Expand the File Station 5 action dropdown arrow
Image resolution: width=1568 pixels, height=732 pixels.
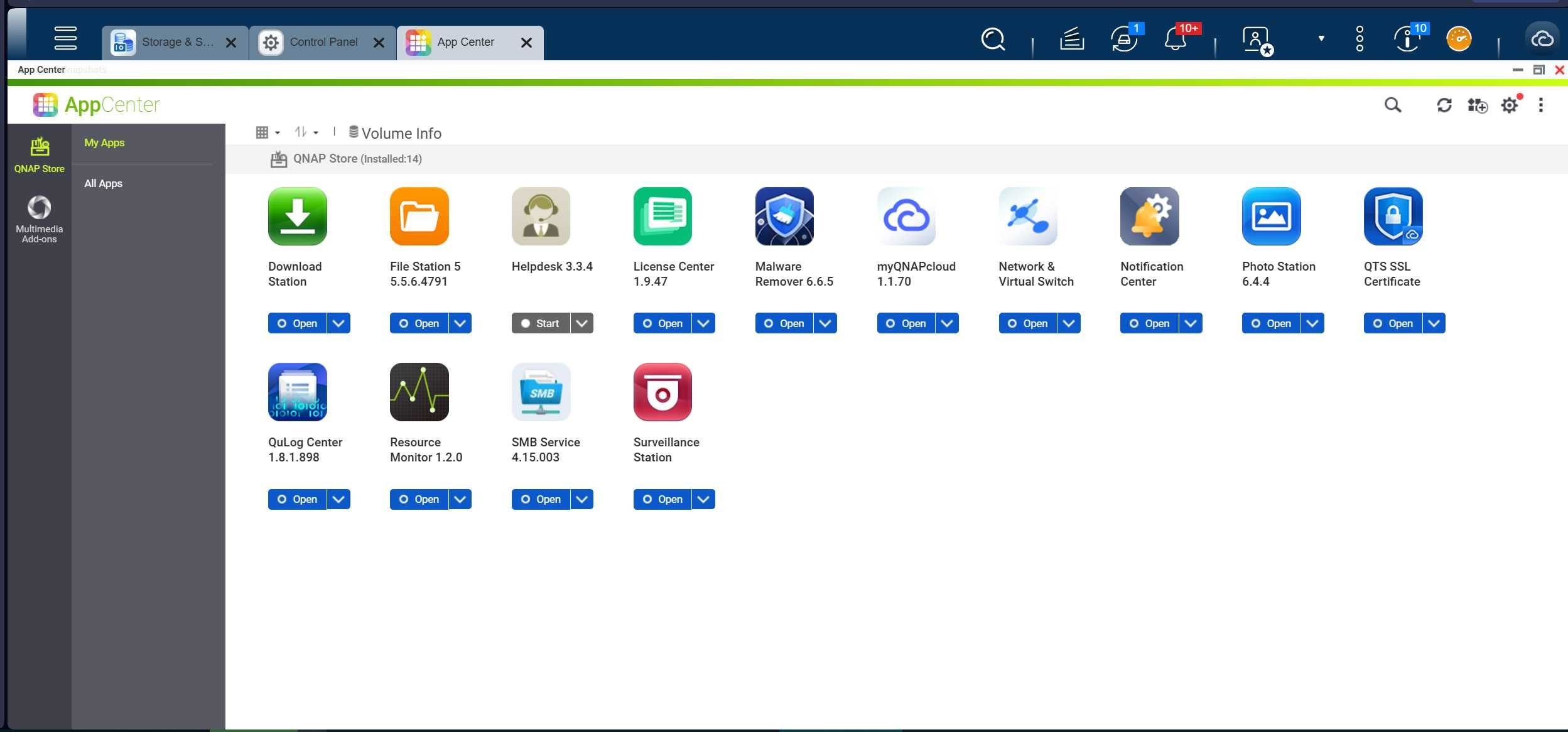(460, 323)
